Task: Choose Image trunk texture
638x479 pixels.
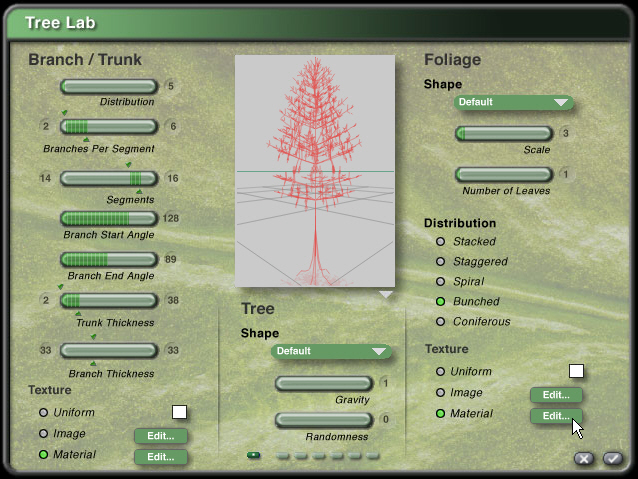Action: point(44,433)
